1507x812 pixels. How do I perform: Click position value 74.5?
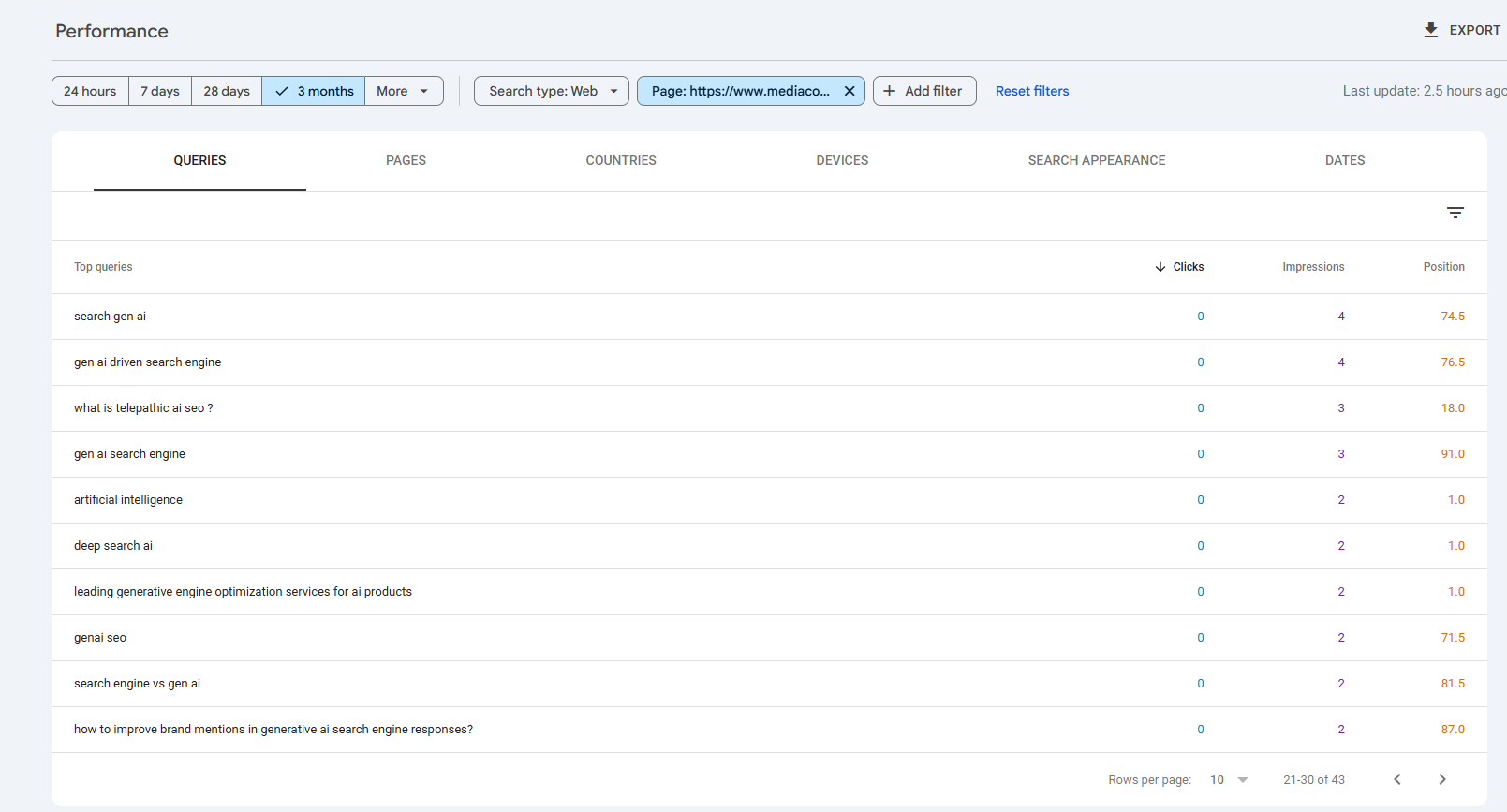[x=1453, y=317]
